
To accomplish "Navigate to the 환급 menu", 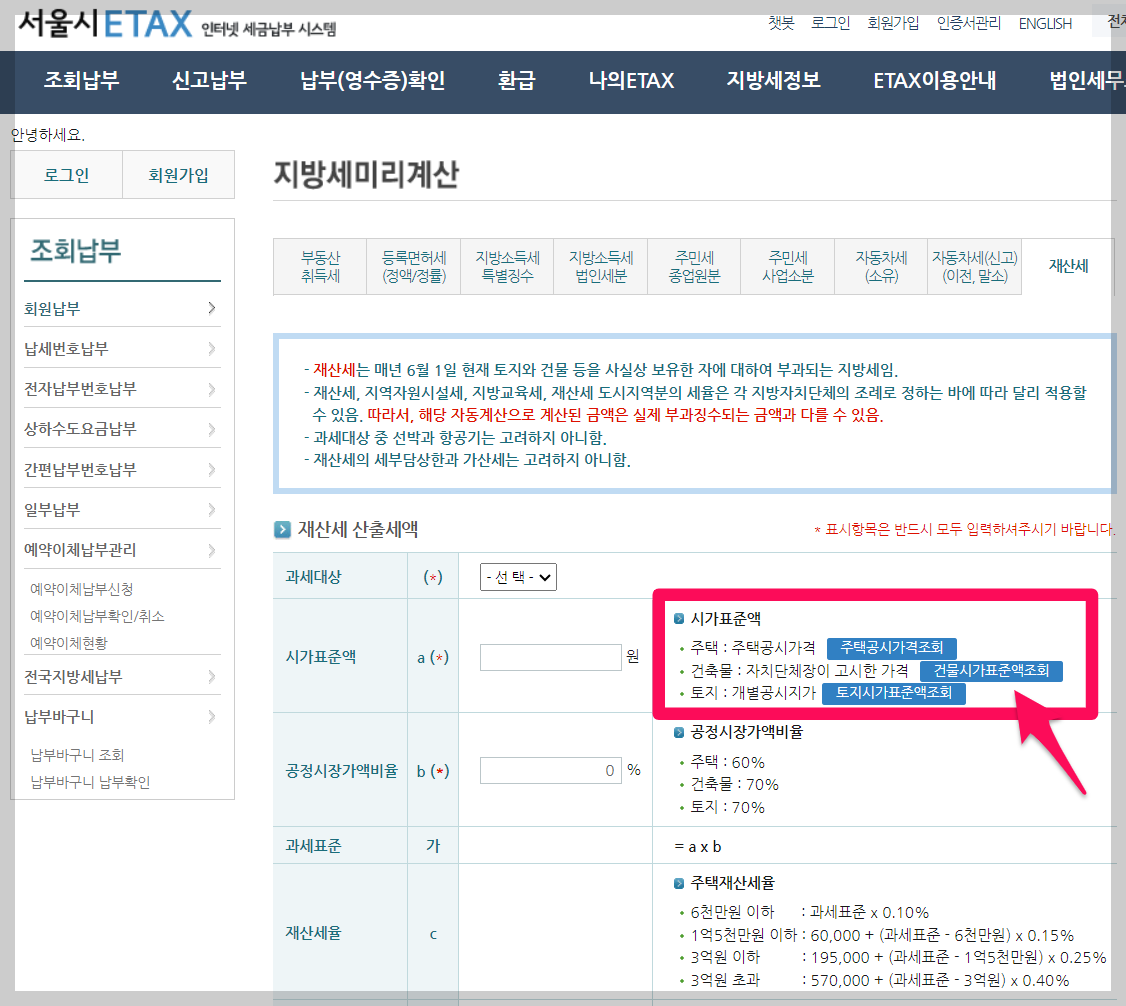I will [x=516, y=82].
